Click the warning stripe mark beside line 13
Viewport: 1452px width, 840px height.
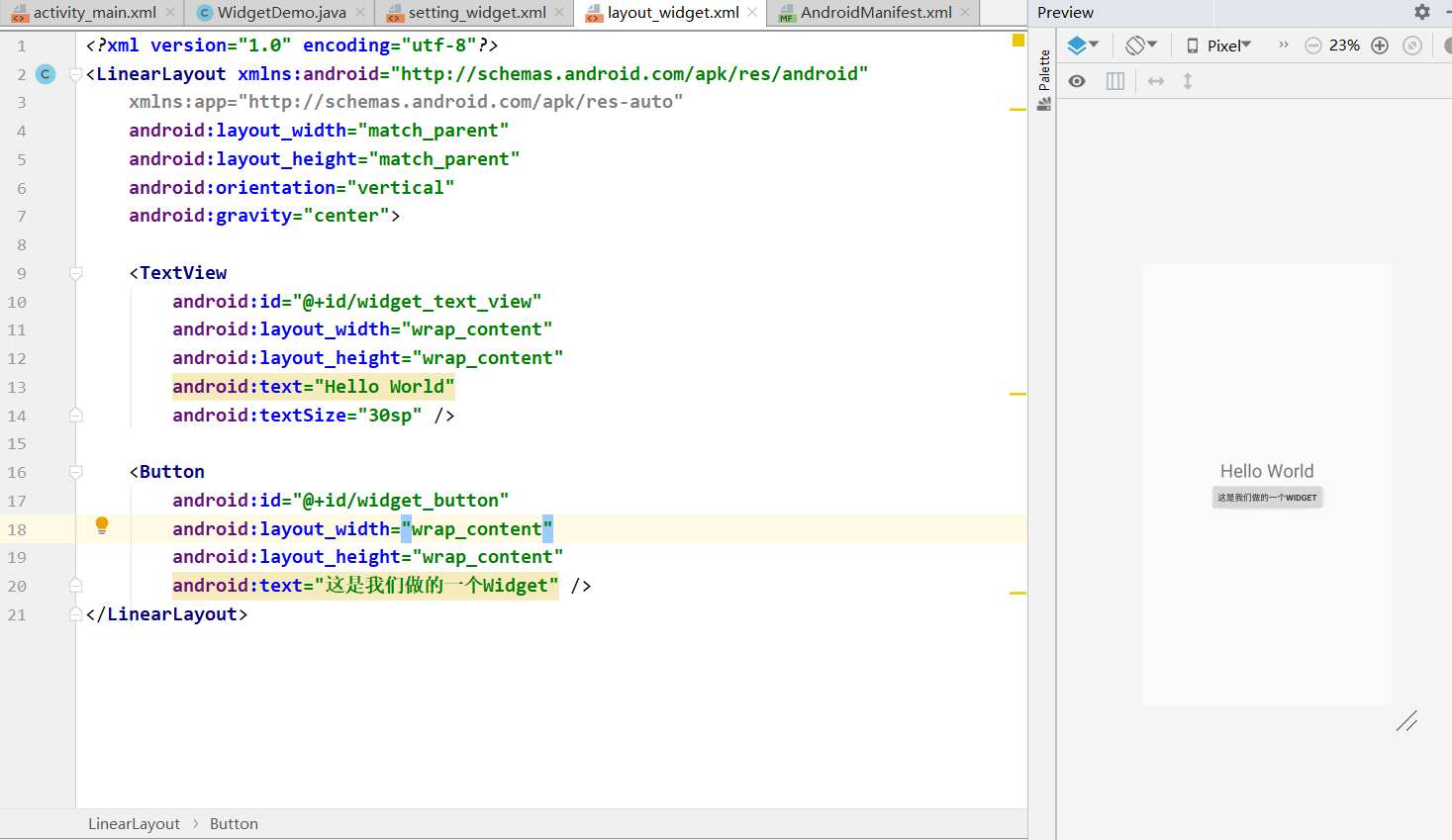coord(1017,394)
